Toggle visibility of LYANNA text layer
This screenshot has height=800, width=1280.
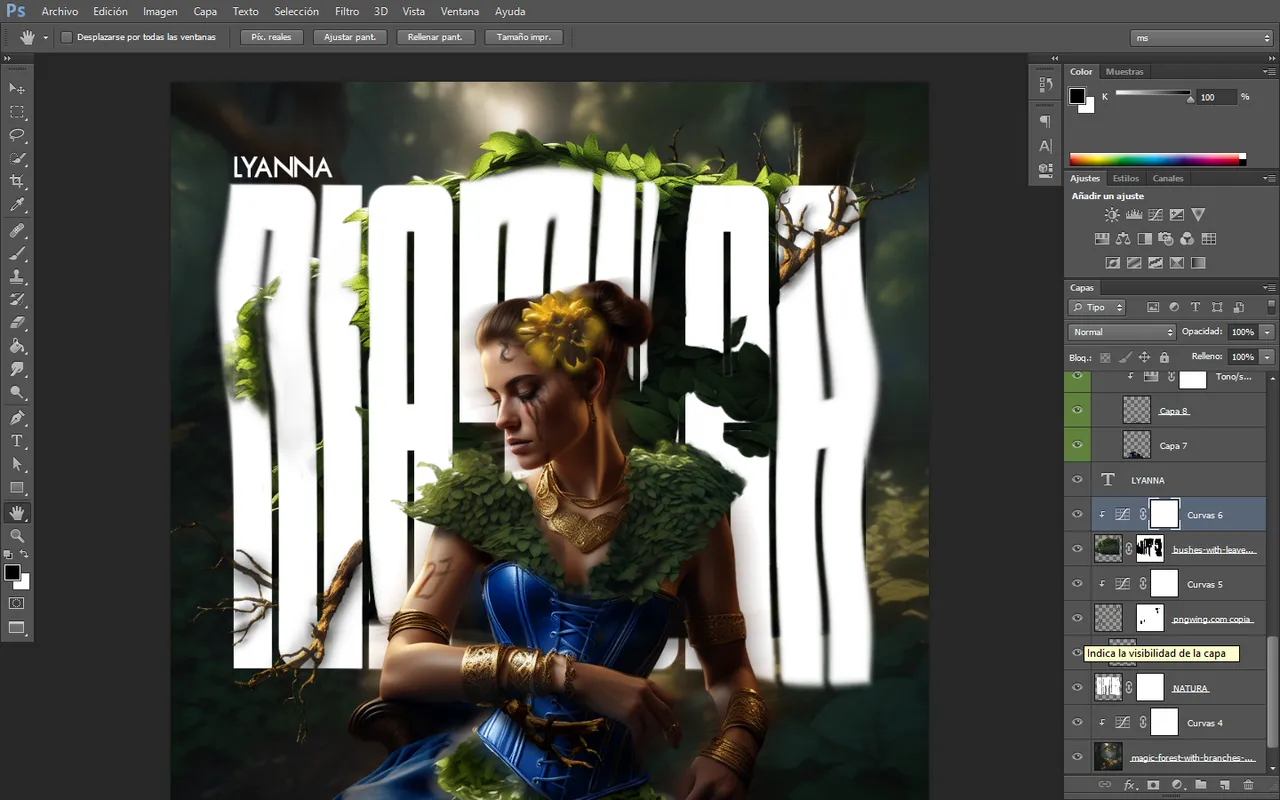tap(1077, 479)
